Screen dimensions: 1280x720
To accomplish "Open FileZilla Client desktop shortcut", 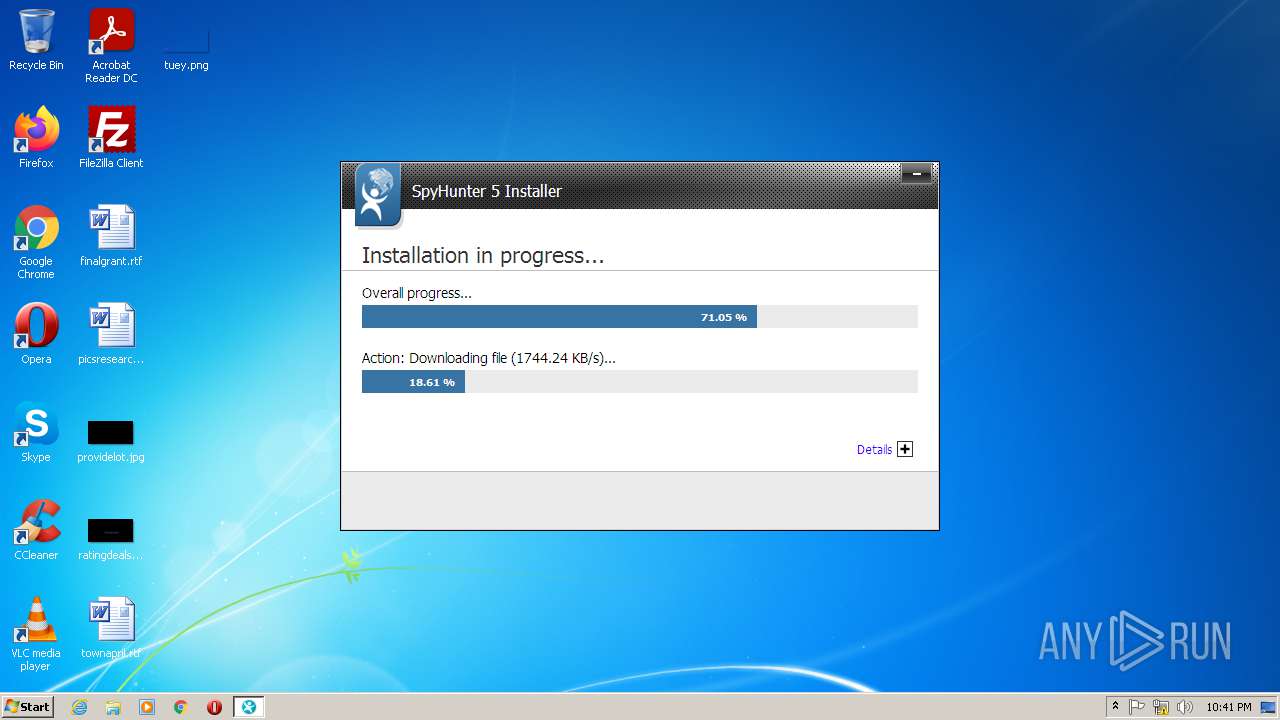I will click(x=111, y=138).
